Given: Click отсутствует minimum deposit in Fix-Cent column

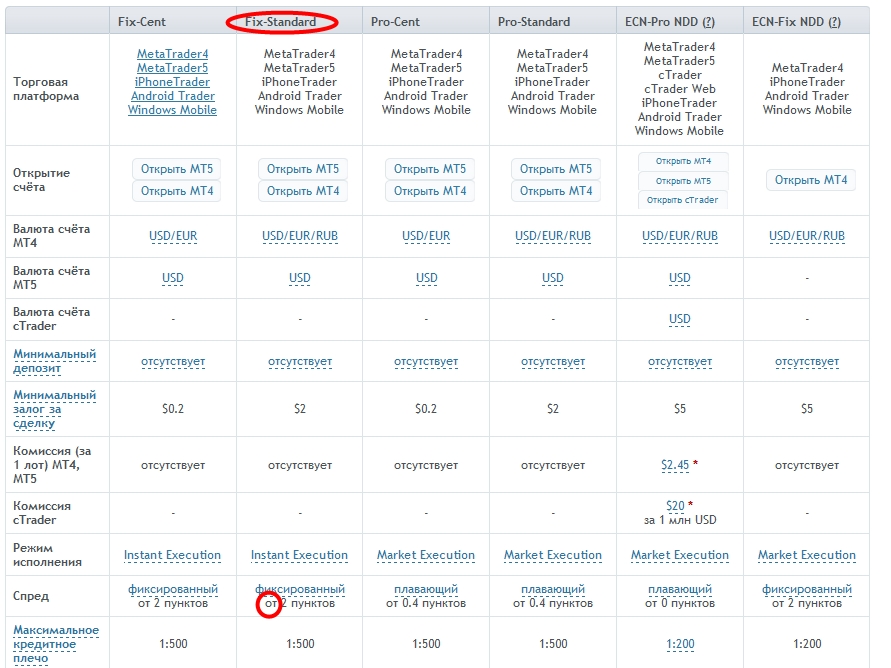Looking at the screenshot, I should [173, 362].
